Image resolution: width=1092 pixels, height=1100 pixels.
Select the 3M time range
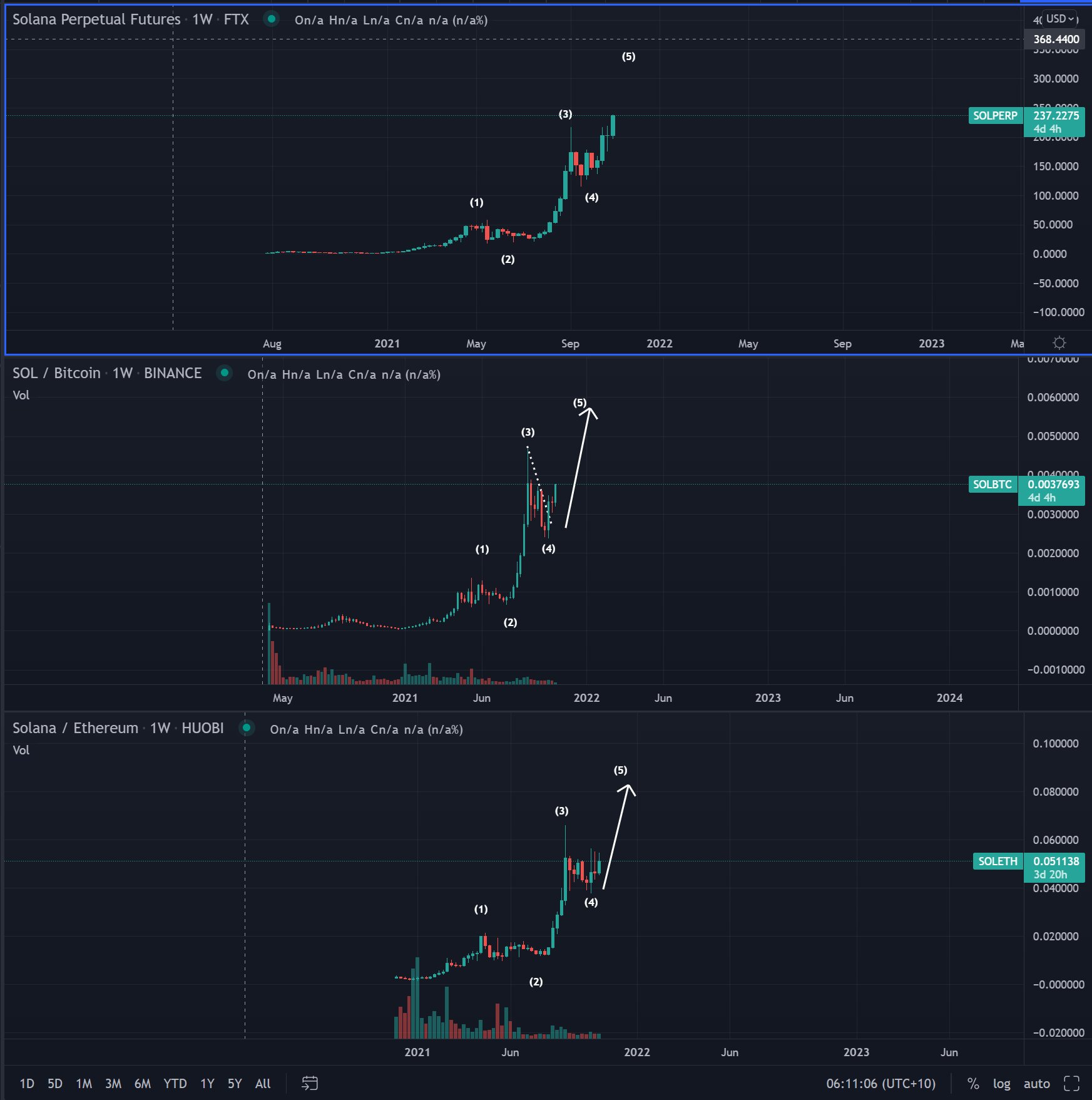[113, 1083]
